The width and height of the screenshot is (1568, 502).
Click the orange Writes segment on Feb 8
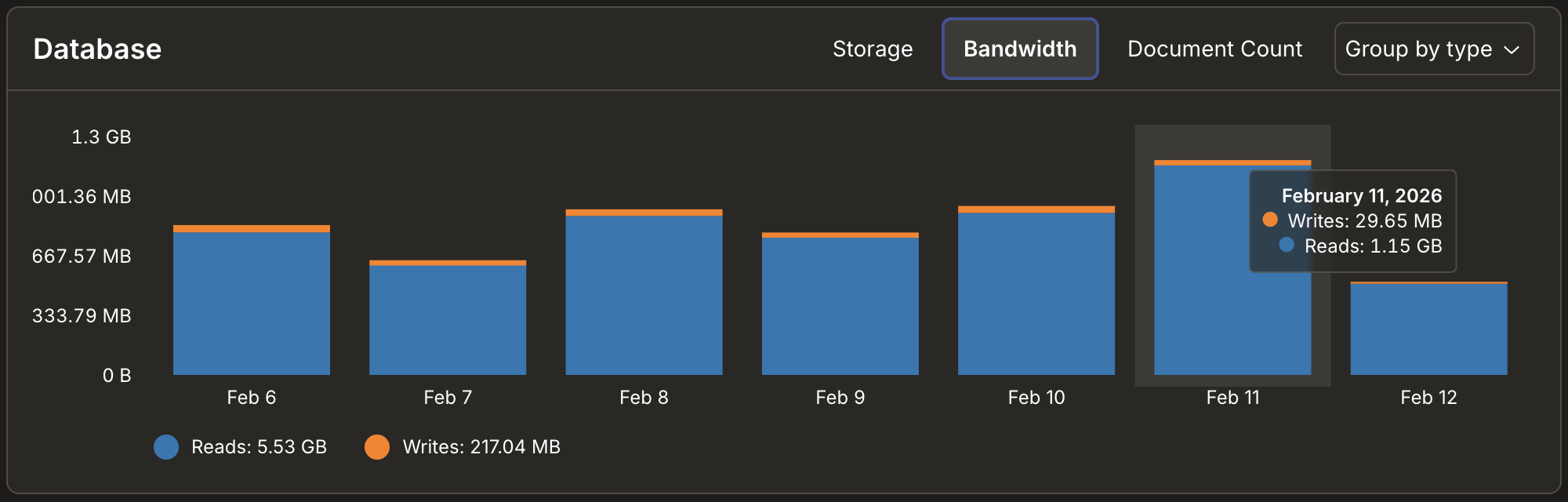[644, 211]
